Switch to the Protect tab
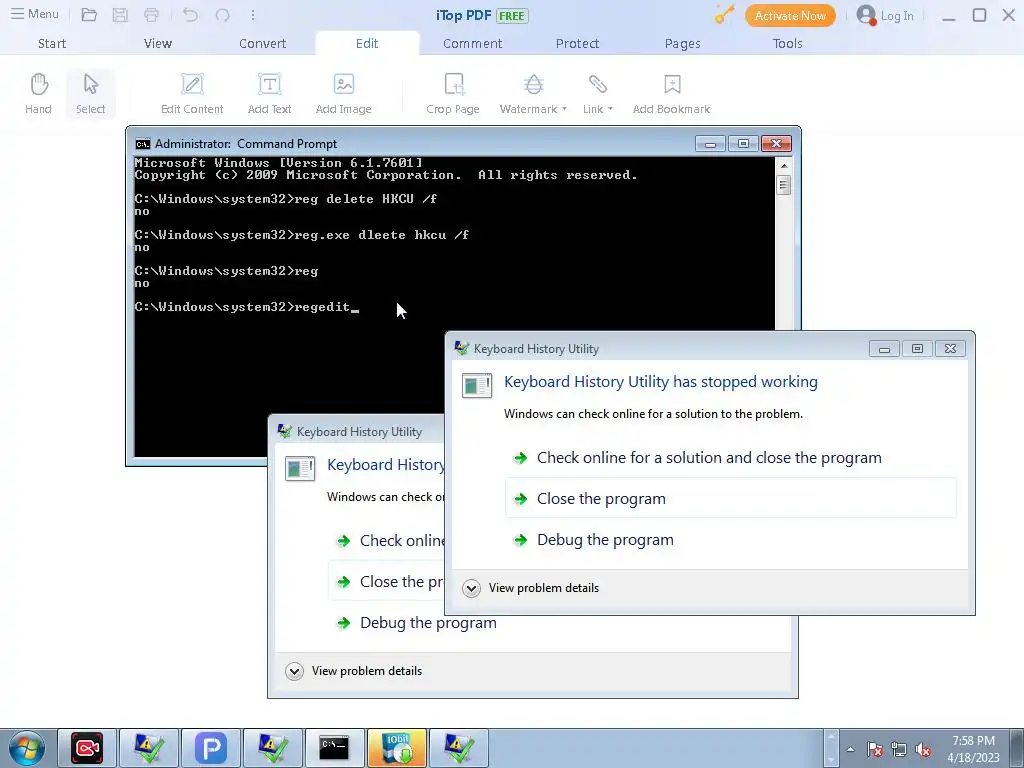The height and width of the screenshot is (768, 1024). (577, 43)
